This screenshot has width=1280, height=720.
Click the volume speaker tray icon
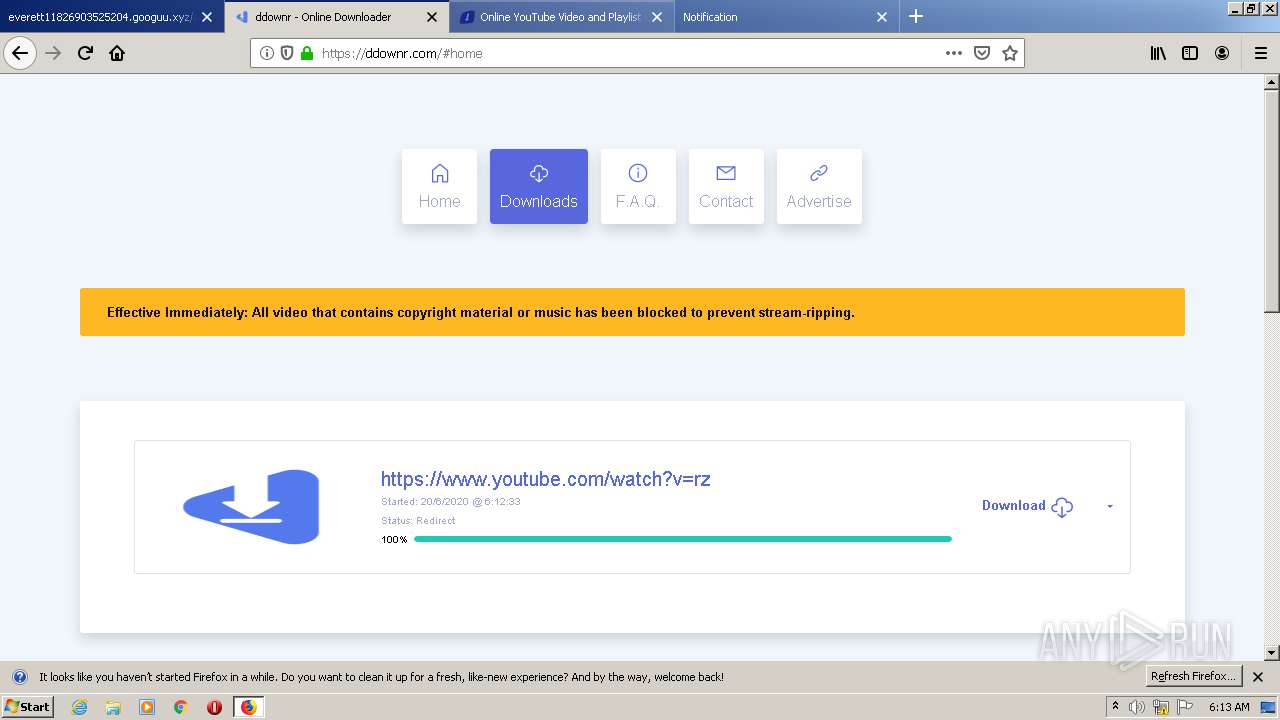pos(1137,707)
